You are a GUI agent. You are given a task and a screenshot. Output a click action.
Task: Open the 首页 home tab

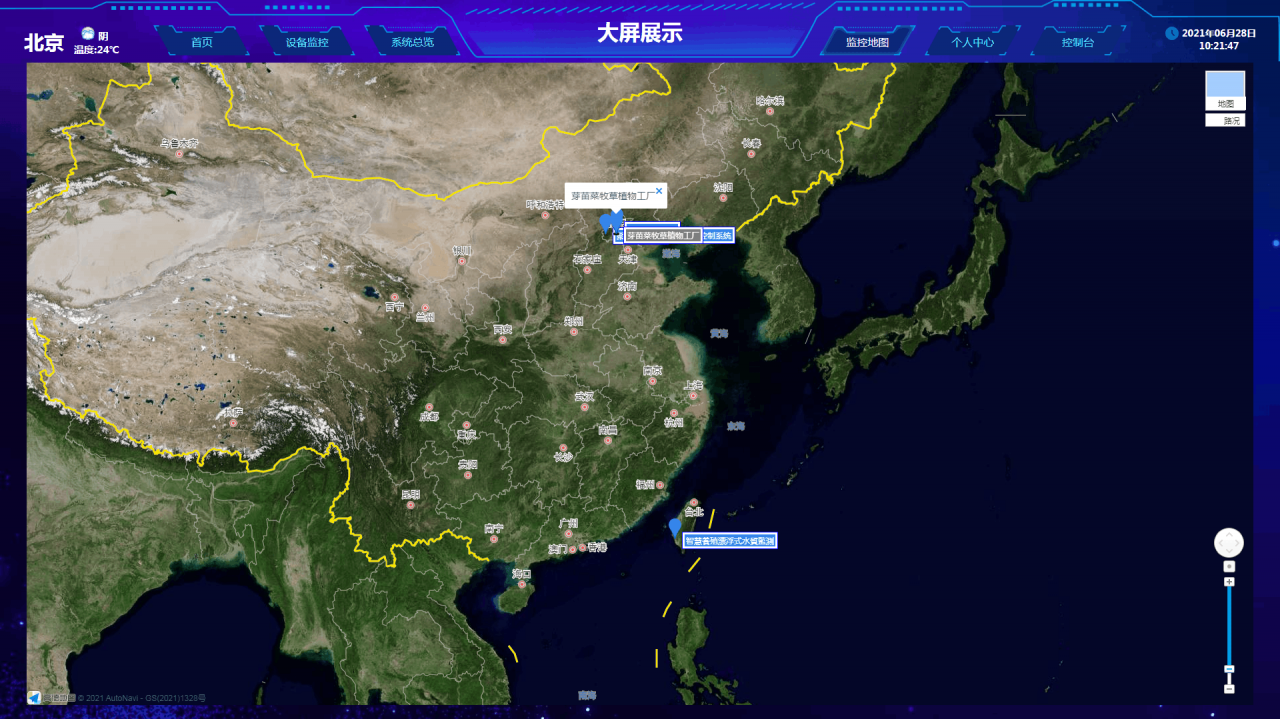202,42
